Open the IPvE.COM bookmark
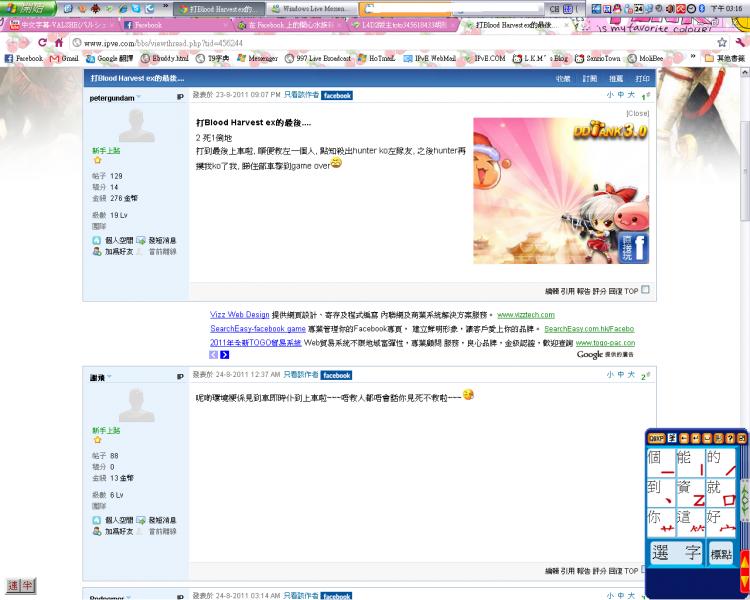The height and width of the screenshot is (600, 750). [485, 58]
